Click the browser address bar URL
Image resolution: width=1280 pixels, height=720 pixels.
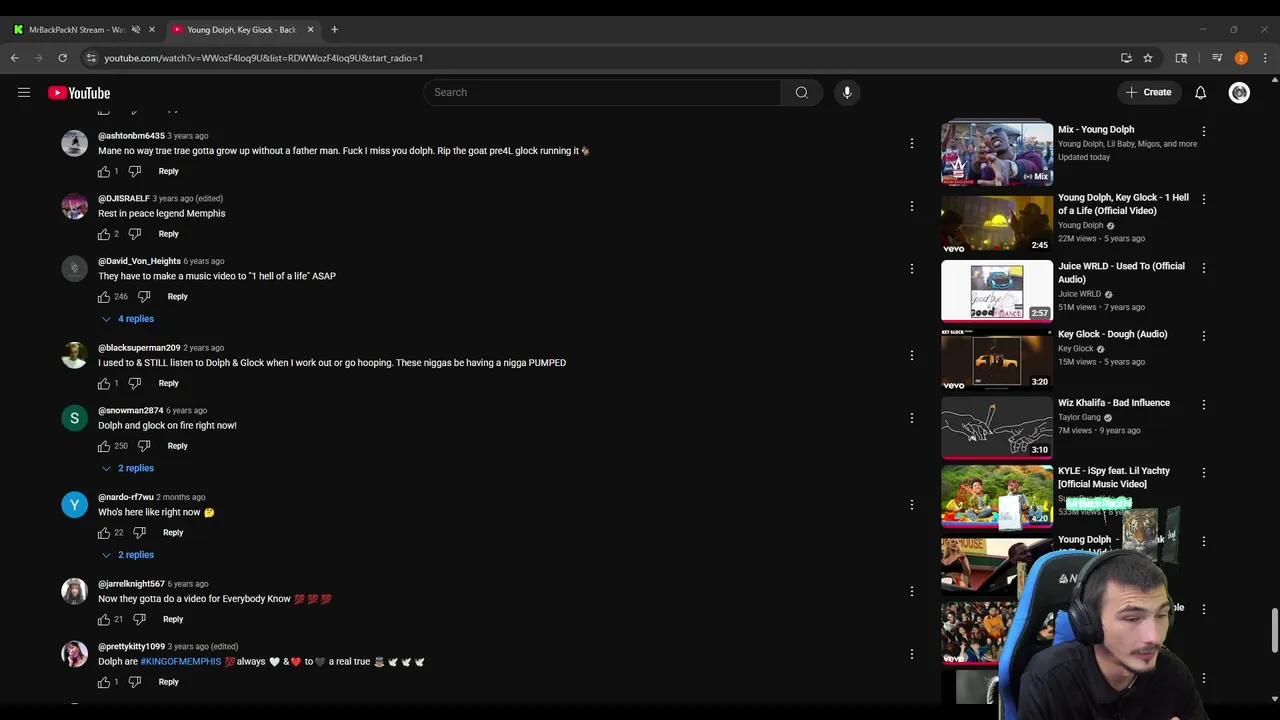click(264, 58)
